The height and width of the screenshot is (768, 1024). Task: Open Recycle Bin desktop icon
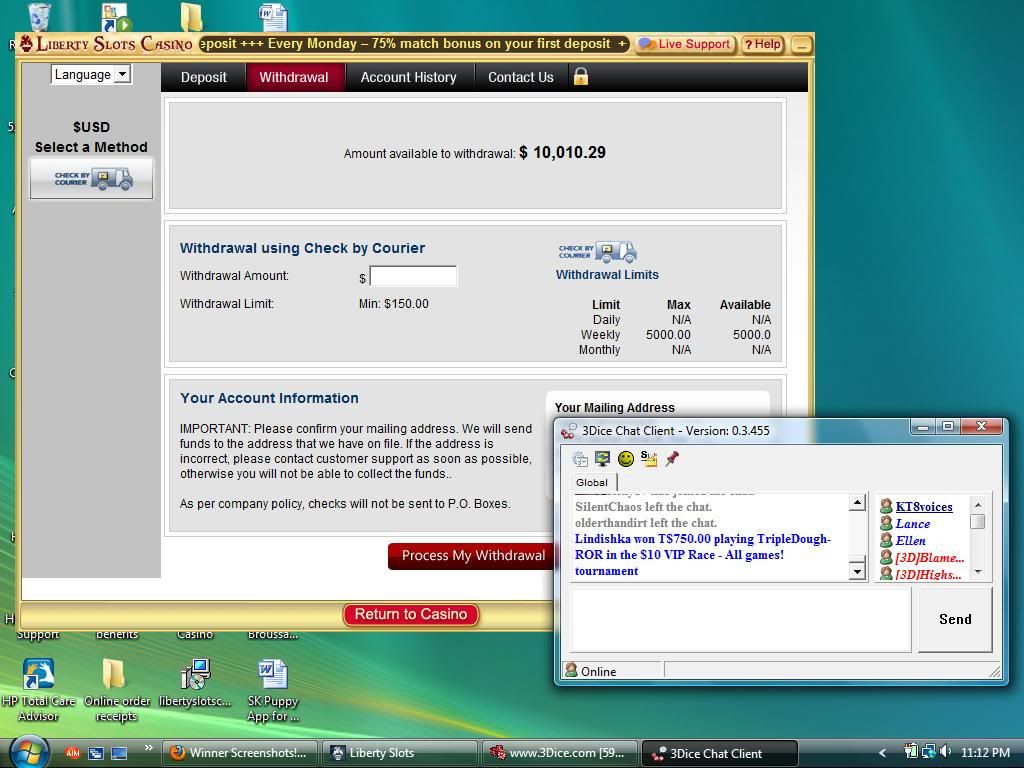point(39,16)
